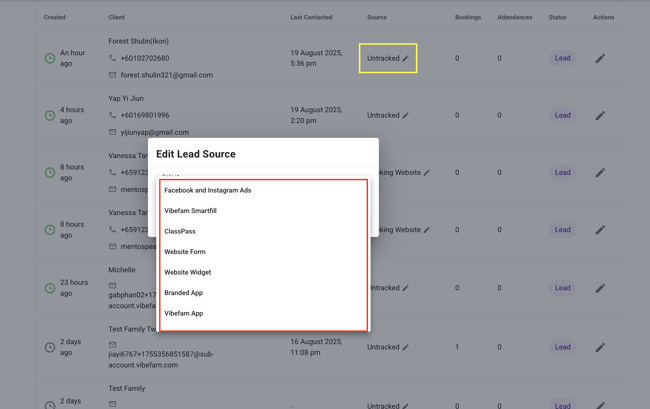Select Website Form option
The image size is (650, 409).
pyautogui.click(x=263, y=252)
